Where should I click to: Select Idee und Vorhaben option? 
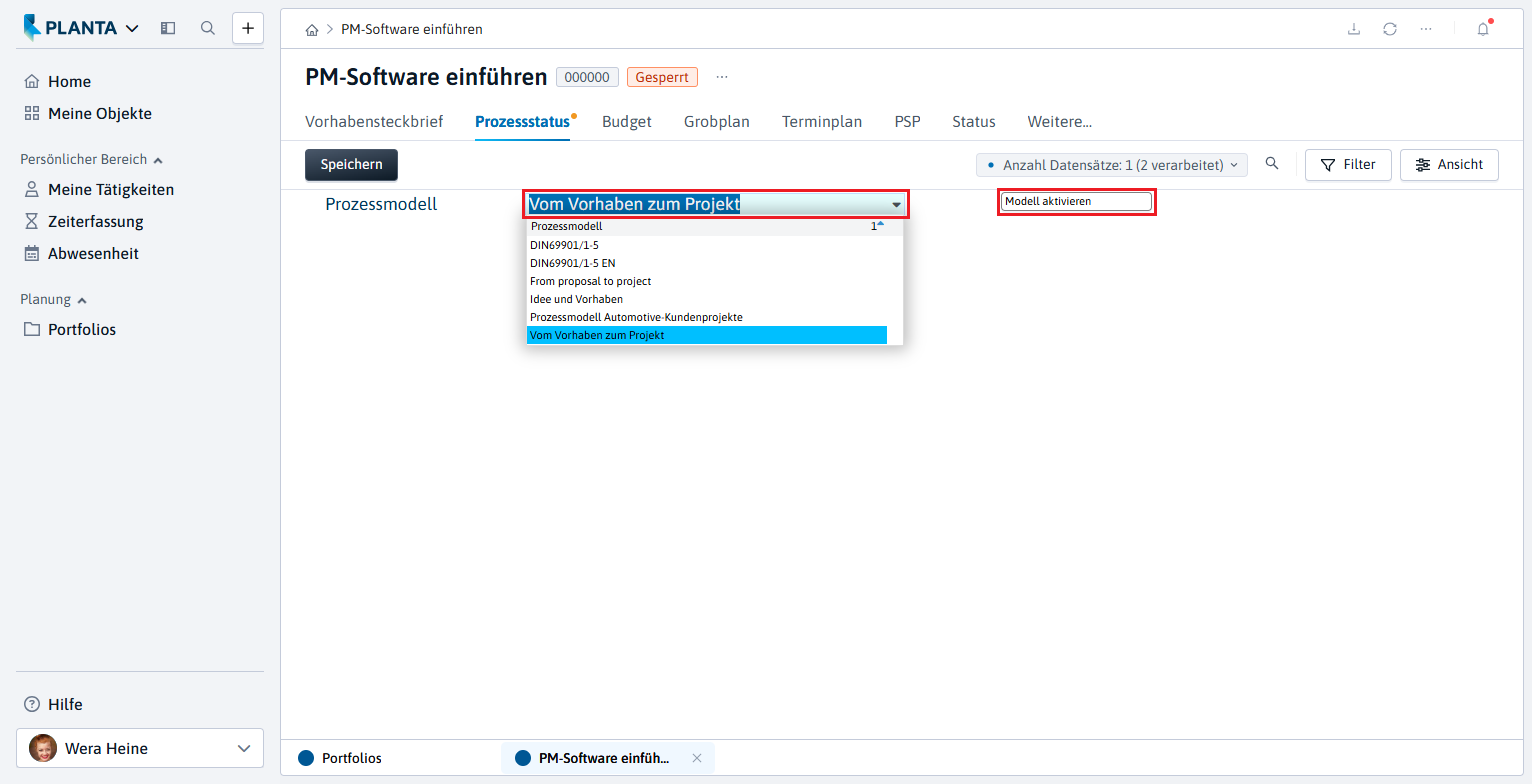click(x=707, y=299)
